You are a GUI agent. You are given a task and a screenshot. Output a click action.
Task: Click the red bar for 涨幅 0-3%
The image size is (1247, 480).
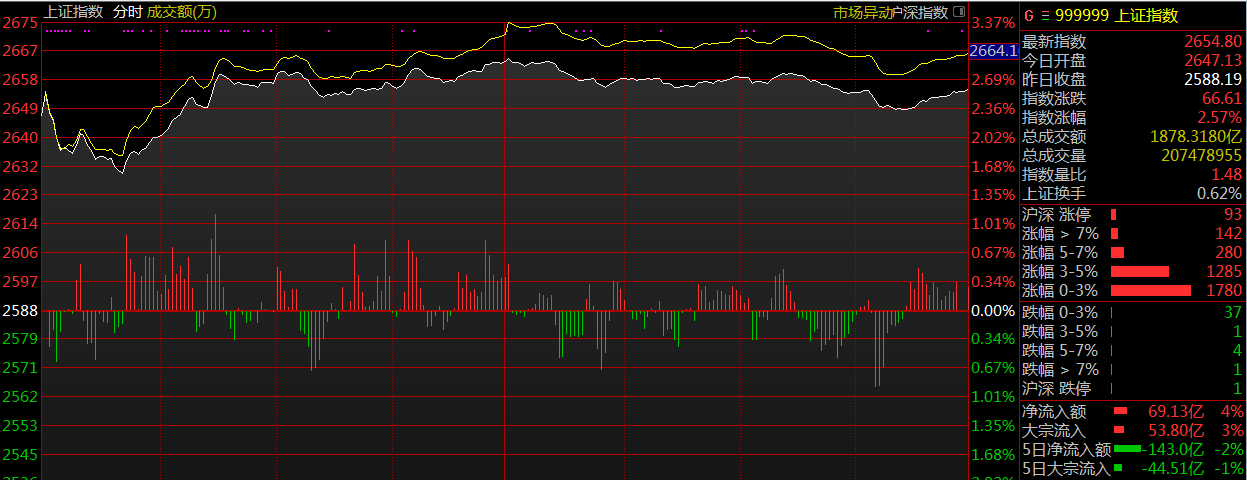coord(1151,290)
